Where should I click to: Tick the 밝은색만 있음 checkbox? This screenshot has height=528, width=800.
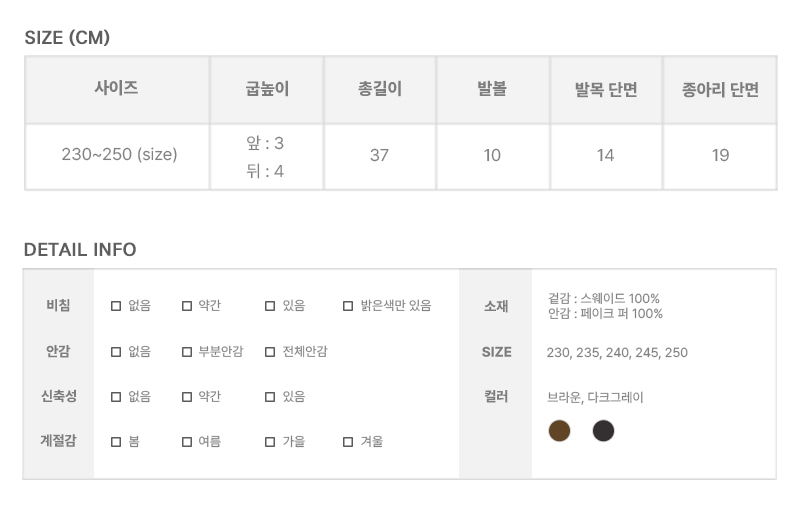pyautogui.click(x=348, y=306)
